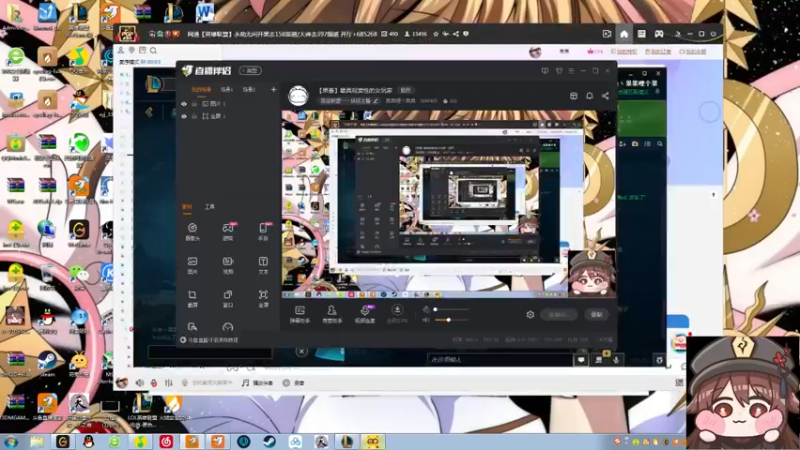Toggle visibility of 图片1 layer

click(184, 104)
